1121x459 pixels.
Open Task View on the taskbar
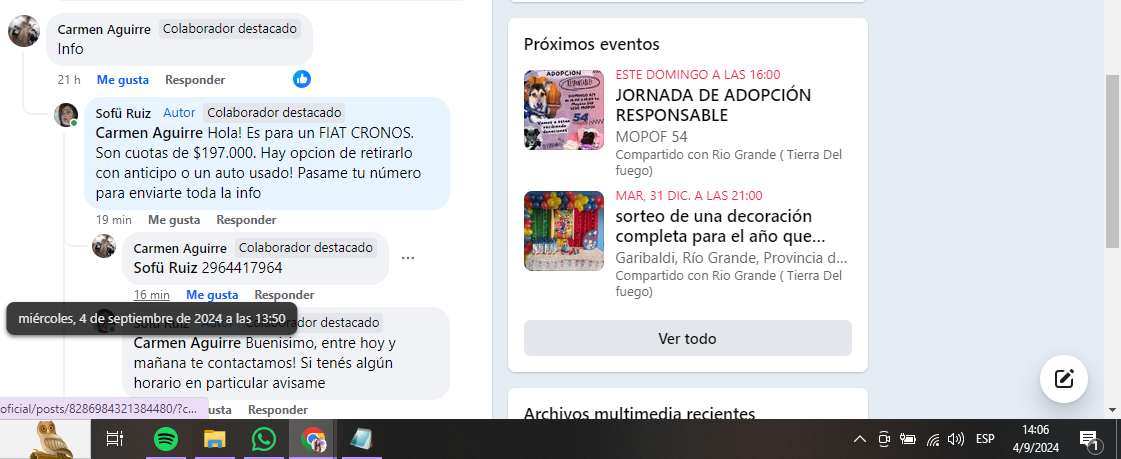click(115, 439)
